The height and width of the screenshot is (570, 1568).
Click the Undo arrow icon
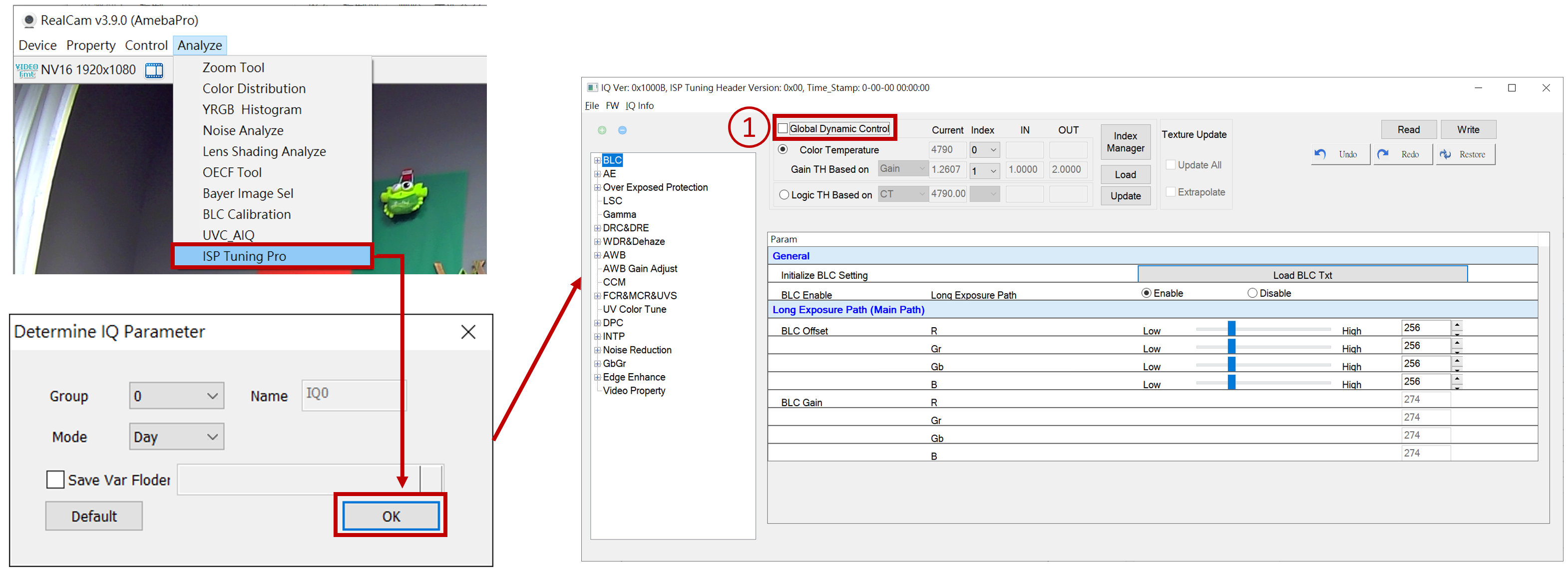pos(1320,154)
